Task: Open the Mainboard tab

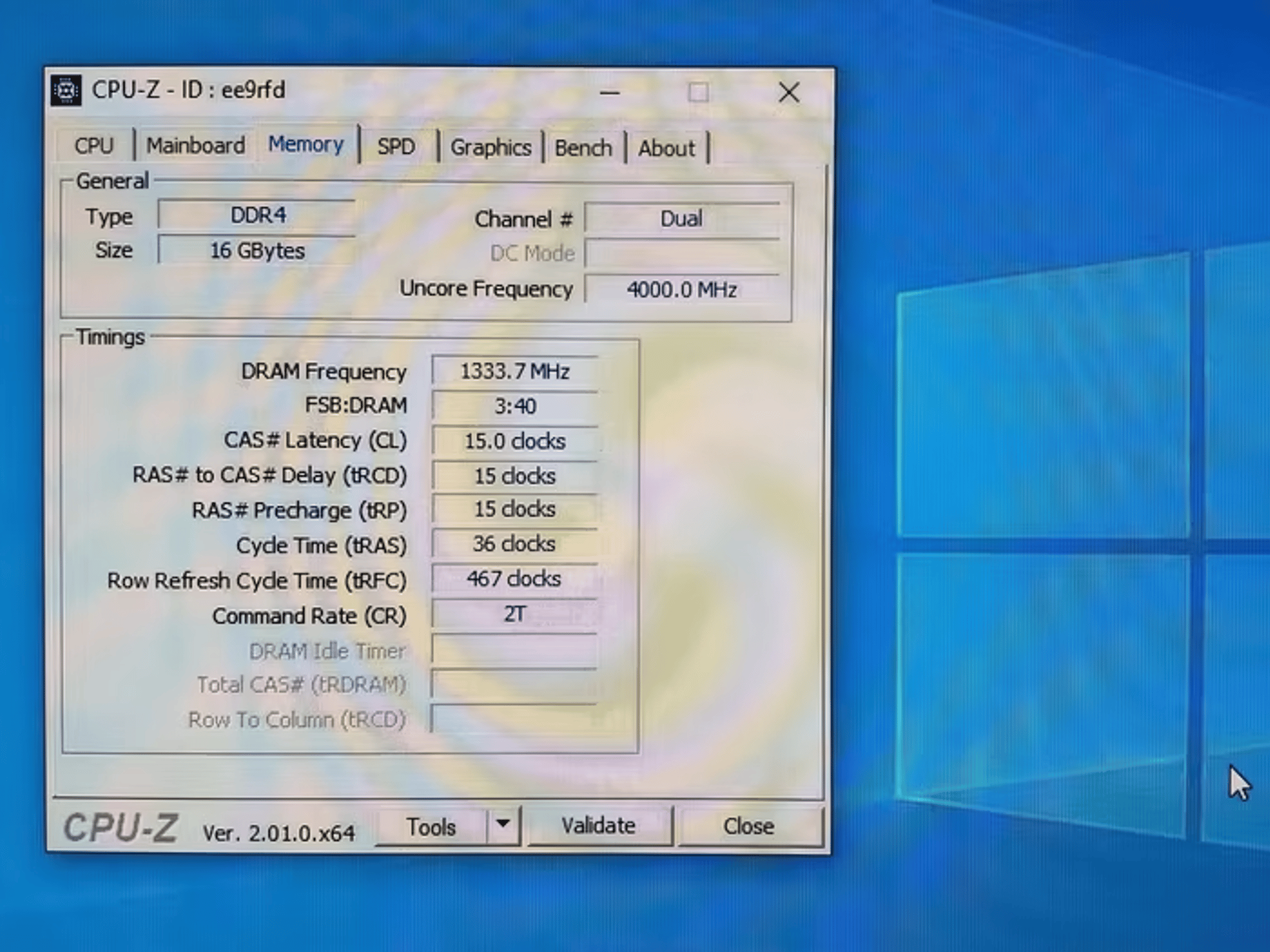Action: click(195, 146)
